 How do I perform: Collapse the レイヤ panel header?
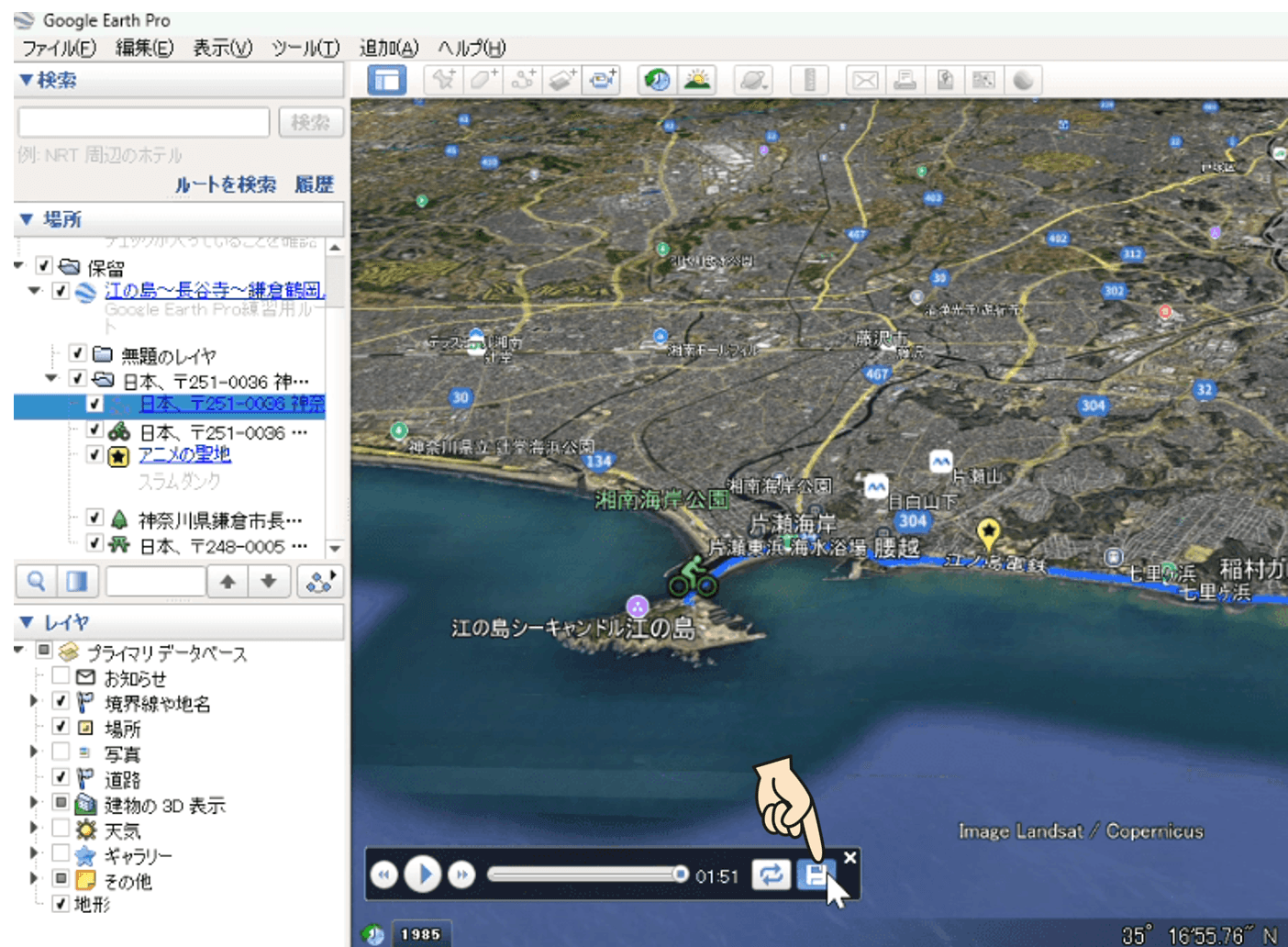(x=26, y=622)
